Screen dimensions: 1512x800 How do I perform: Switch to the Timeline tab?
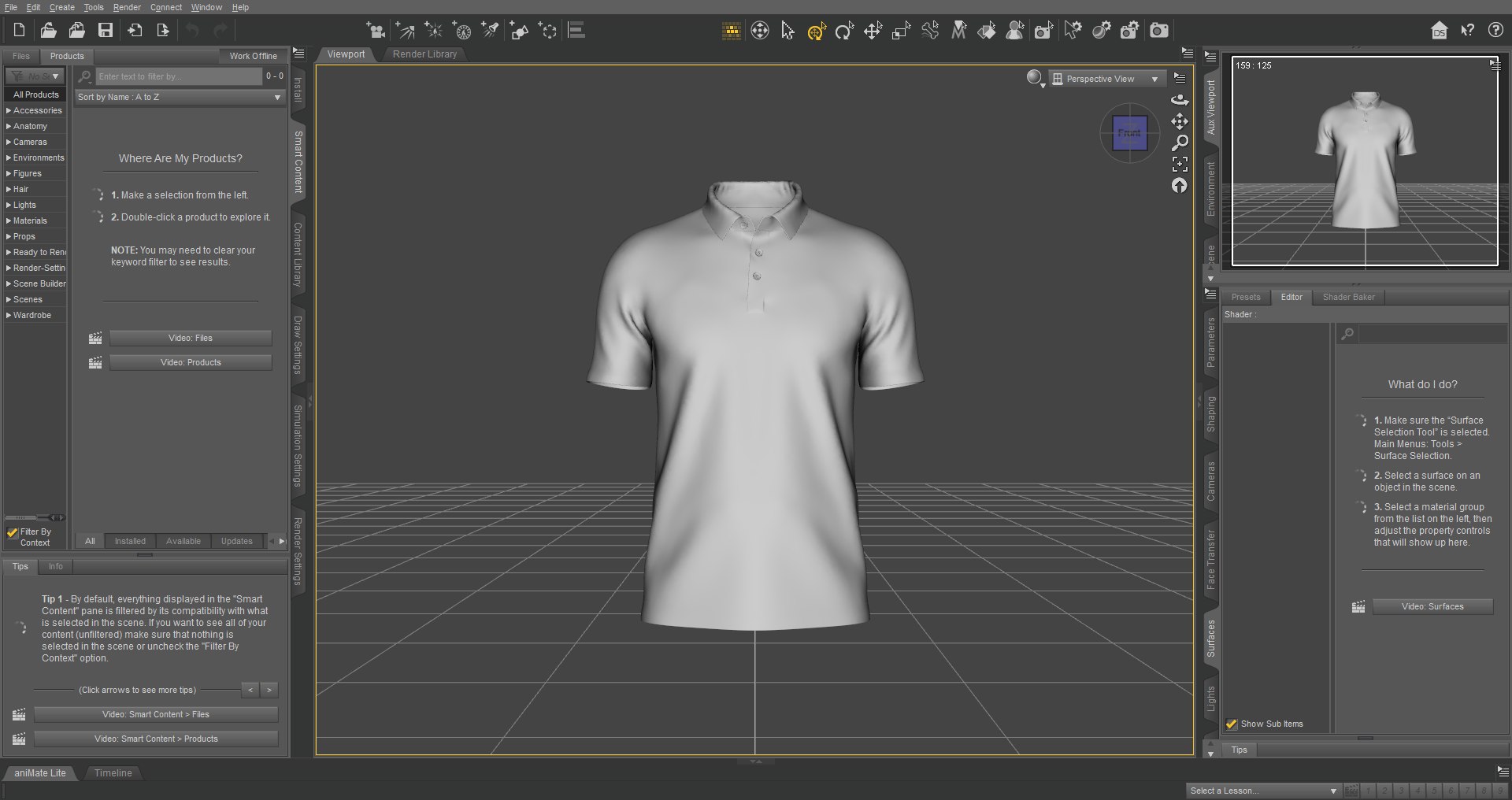(113, 773)
